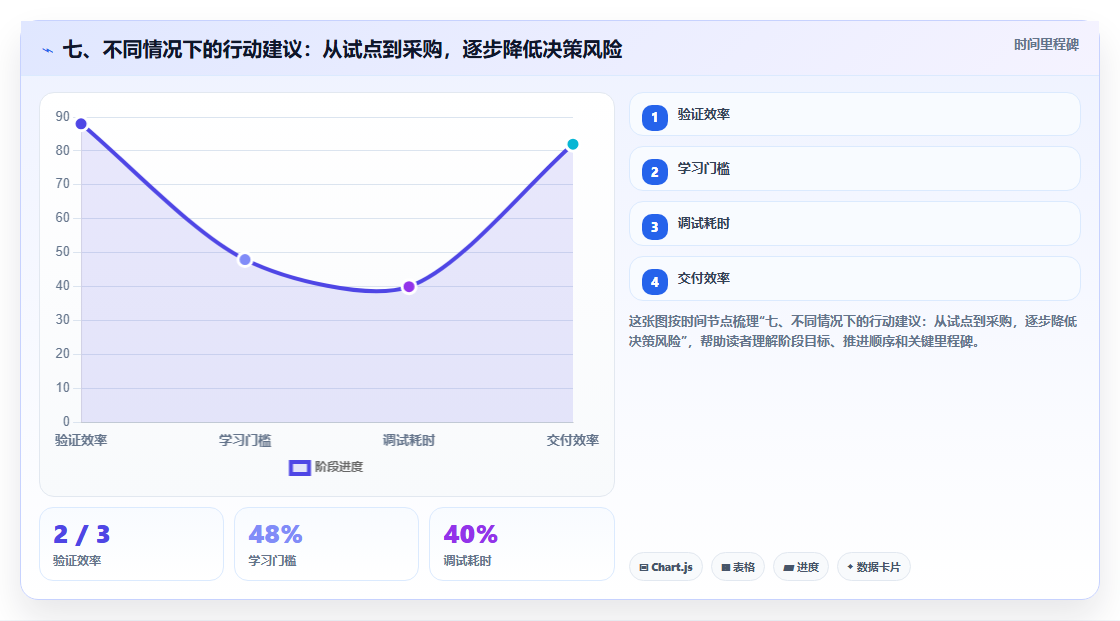The image size is (1120, 621).
Task: Click the numbered badge 4 beside 交付效率
Action: tap(654, 282)
